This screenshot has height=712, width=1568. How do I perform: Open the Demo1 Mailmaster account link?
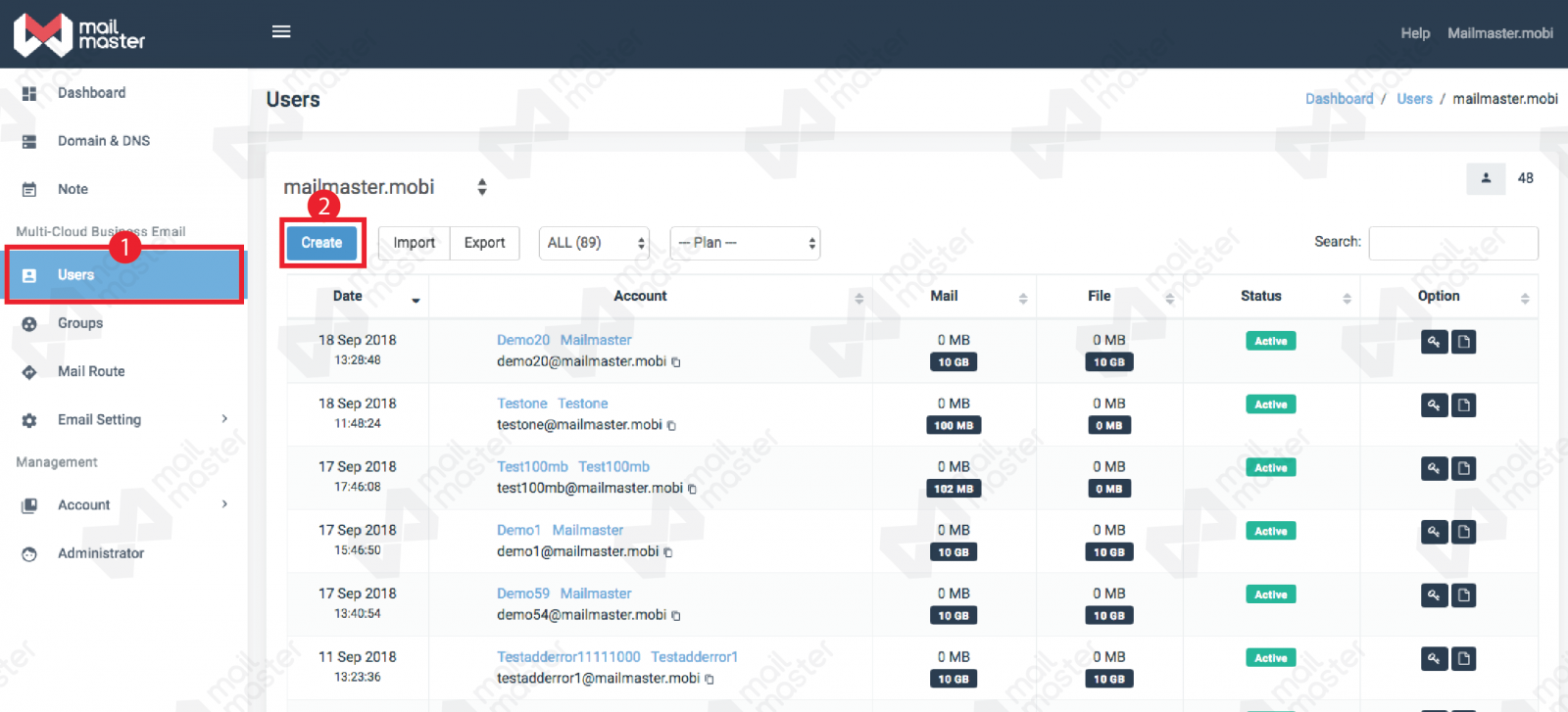[560, 530]
